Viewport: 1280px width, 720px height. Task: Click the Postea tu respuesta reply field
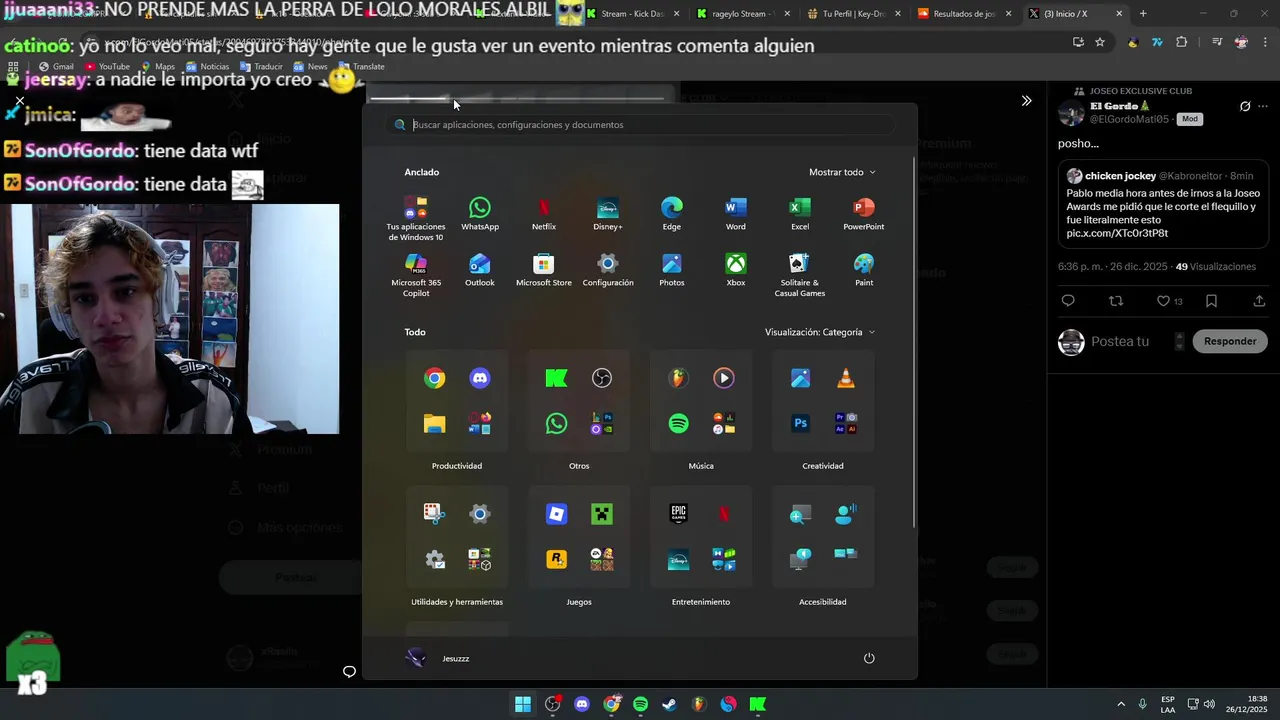click(x=1120, y=341)
